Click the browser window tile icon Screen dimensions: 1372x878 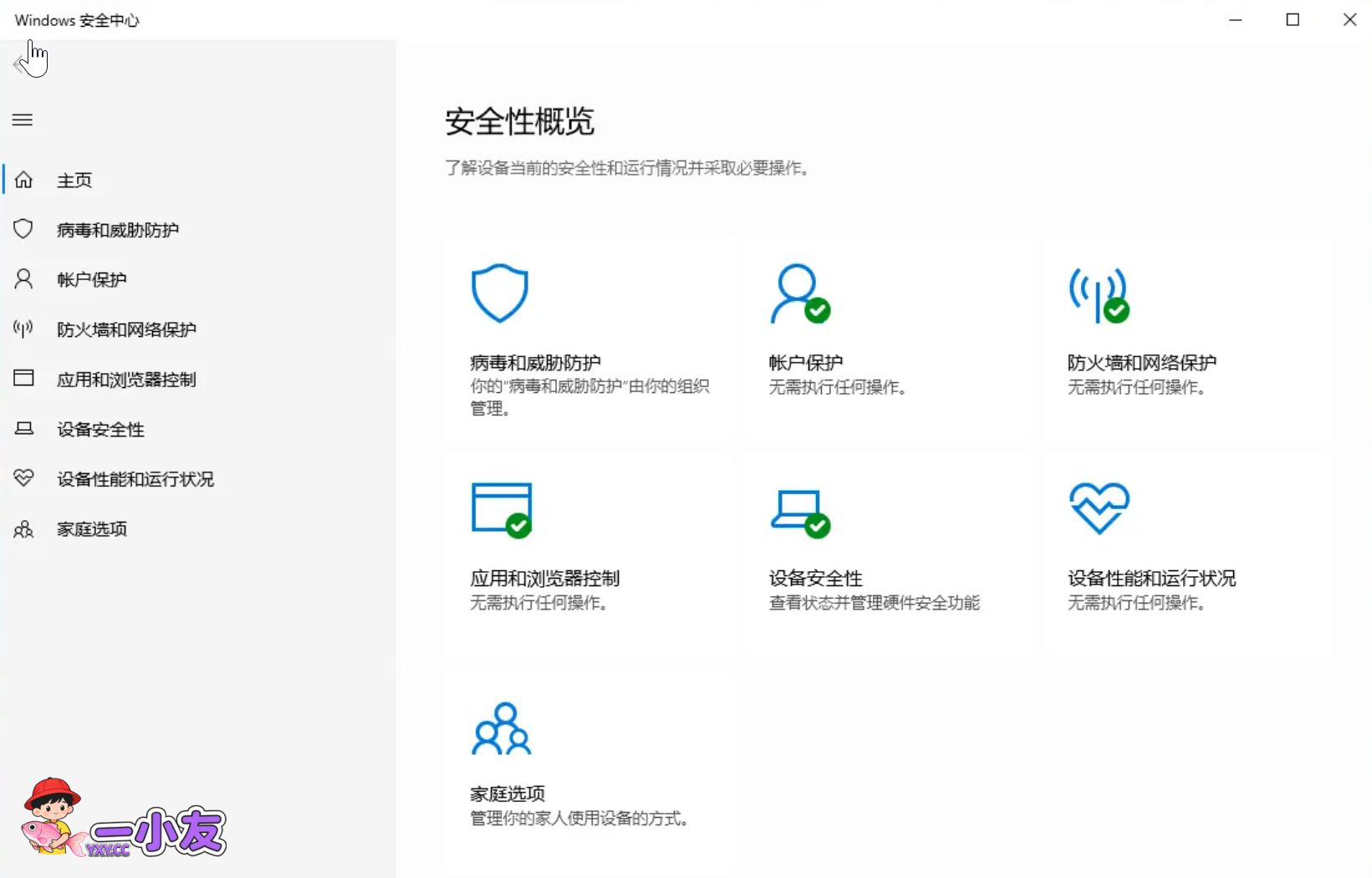[501, 508]
